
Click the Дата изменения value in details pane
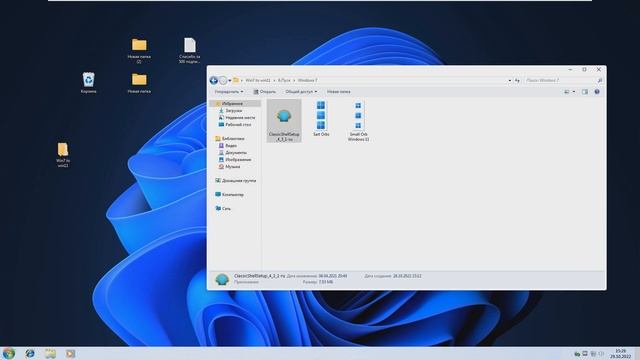click(x=333, y=276)
